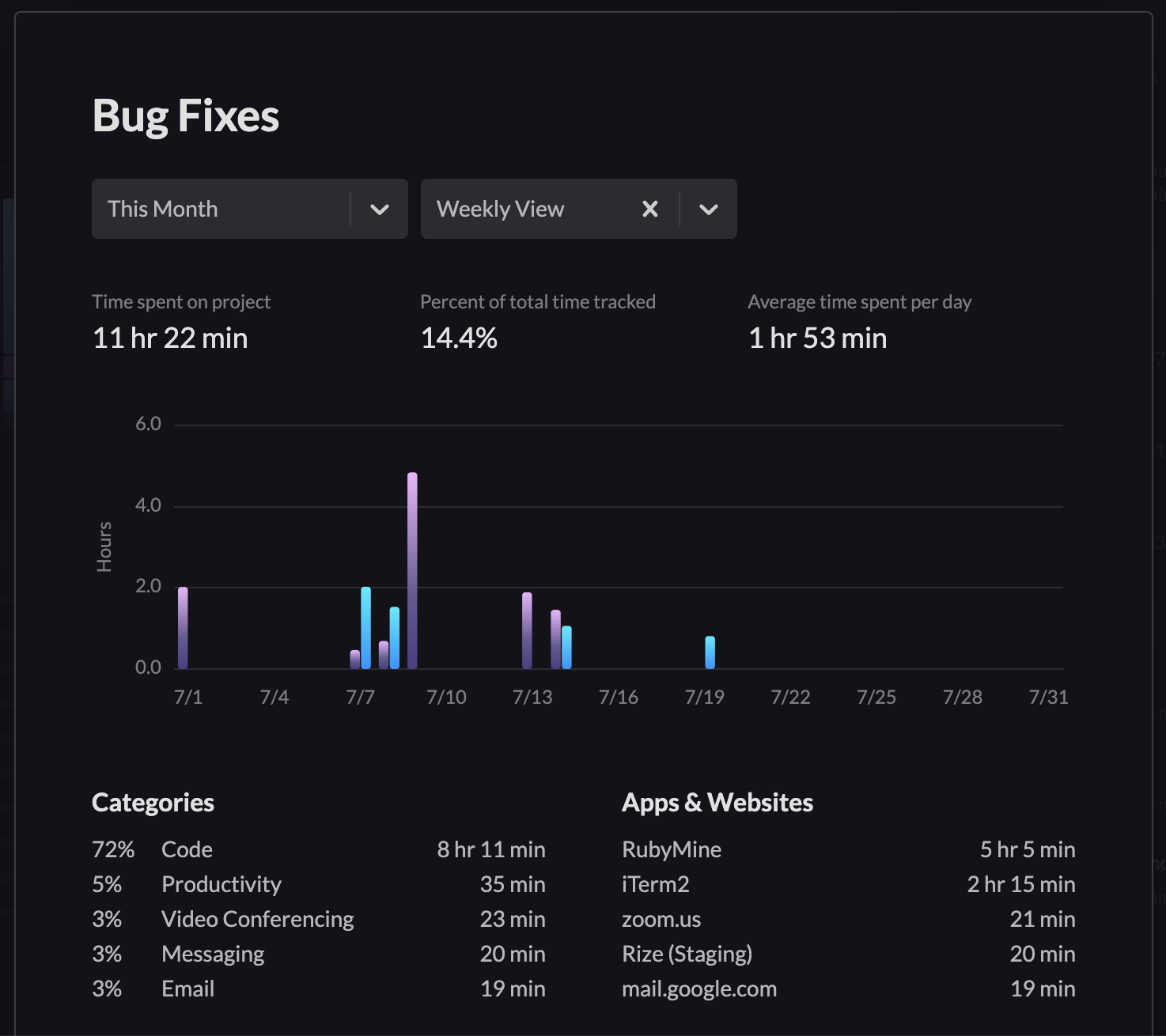Image resolution: width=1166 pixels, height=1036 pixels.
Task: Click the Video Conferencing category
Action: pos(258,919)
